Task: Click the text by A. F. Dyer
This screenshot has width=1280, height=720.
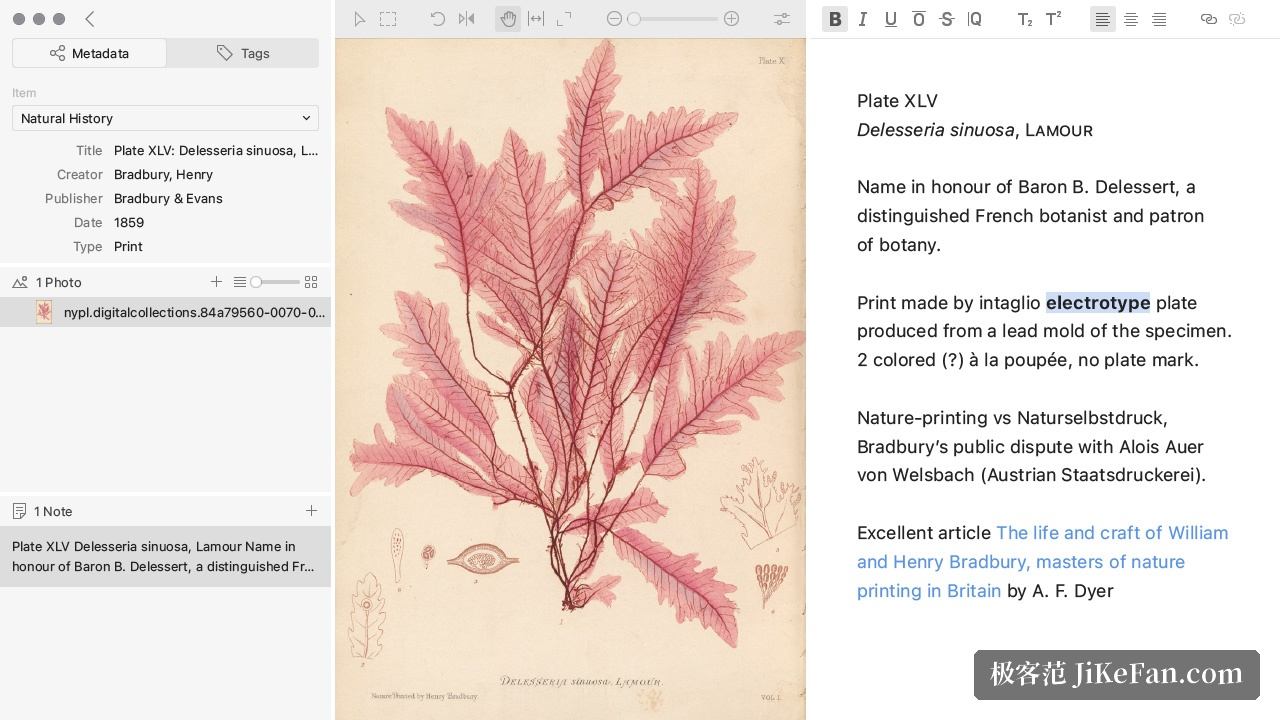Action: click(1060, 591)
